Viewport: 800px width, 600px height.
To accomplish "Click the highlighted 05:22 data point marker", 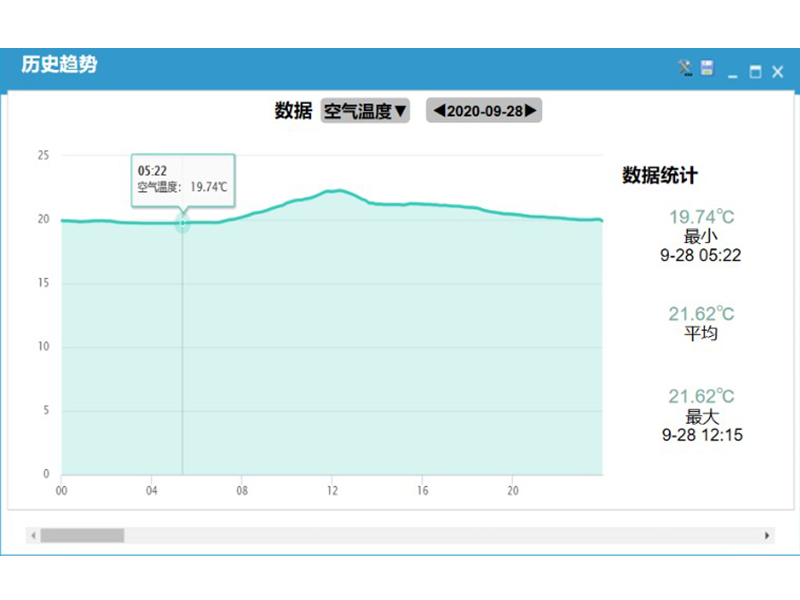I will 182,223.
